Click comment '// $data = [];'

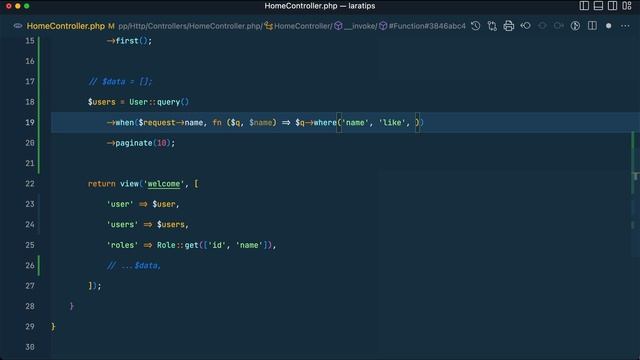[x=120, y=82]
